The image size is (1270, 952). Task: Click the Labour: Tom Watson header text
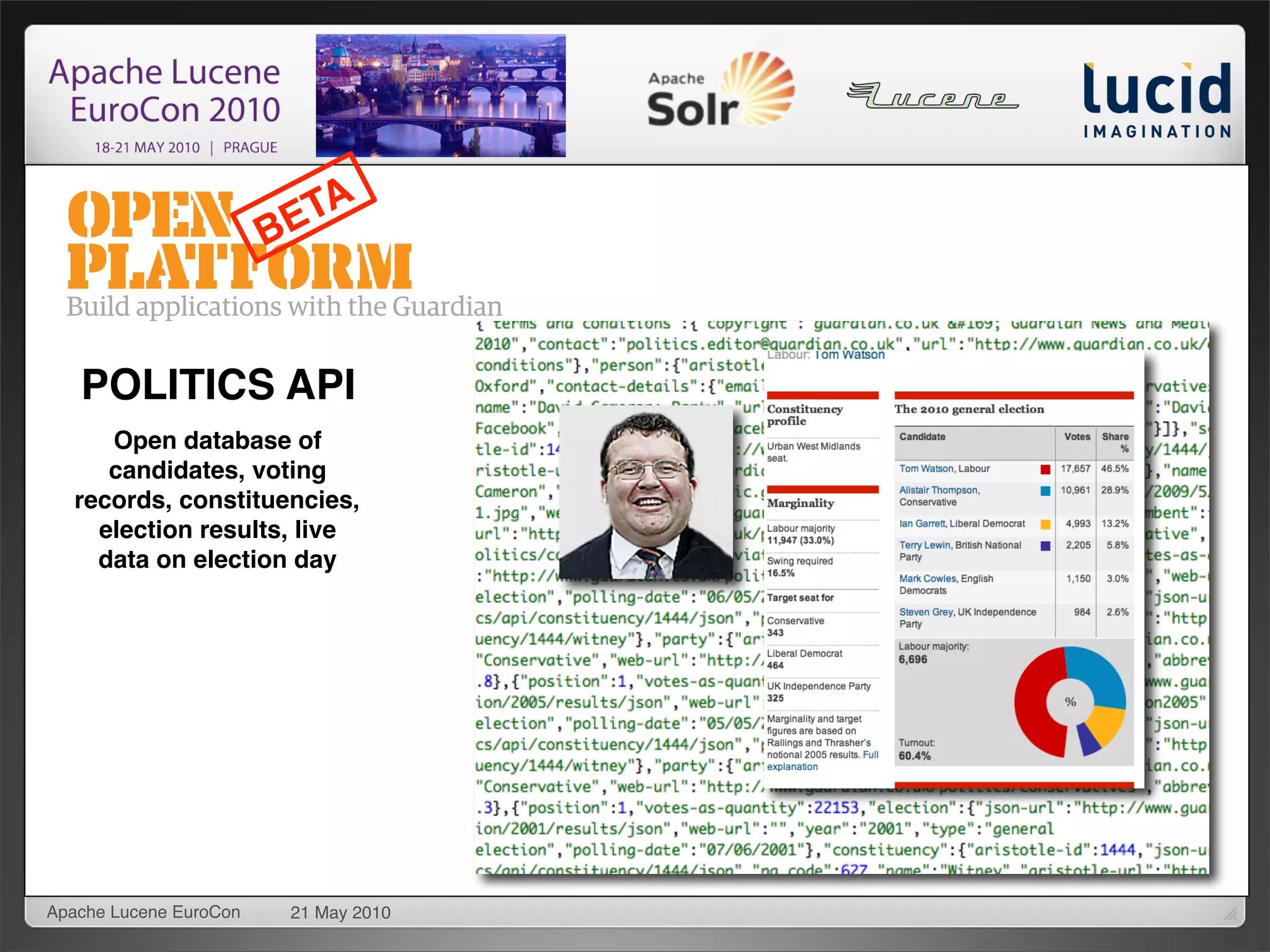826,355
